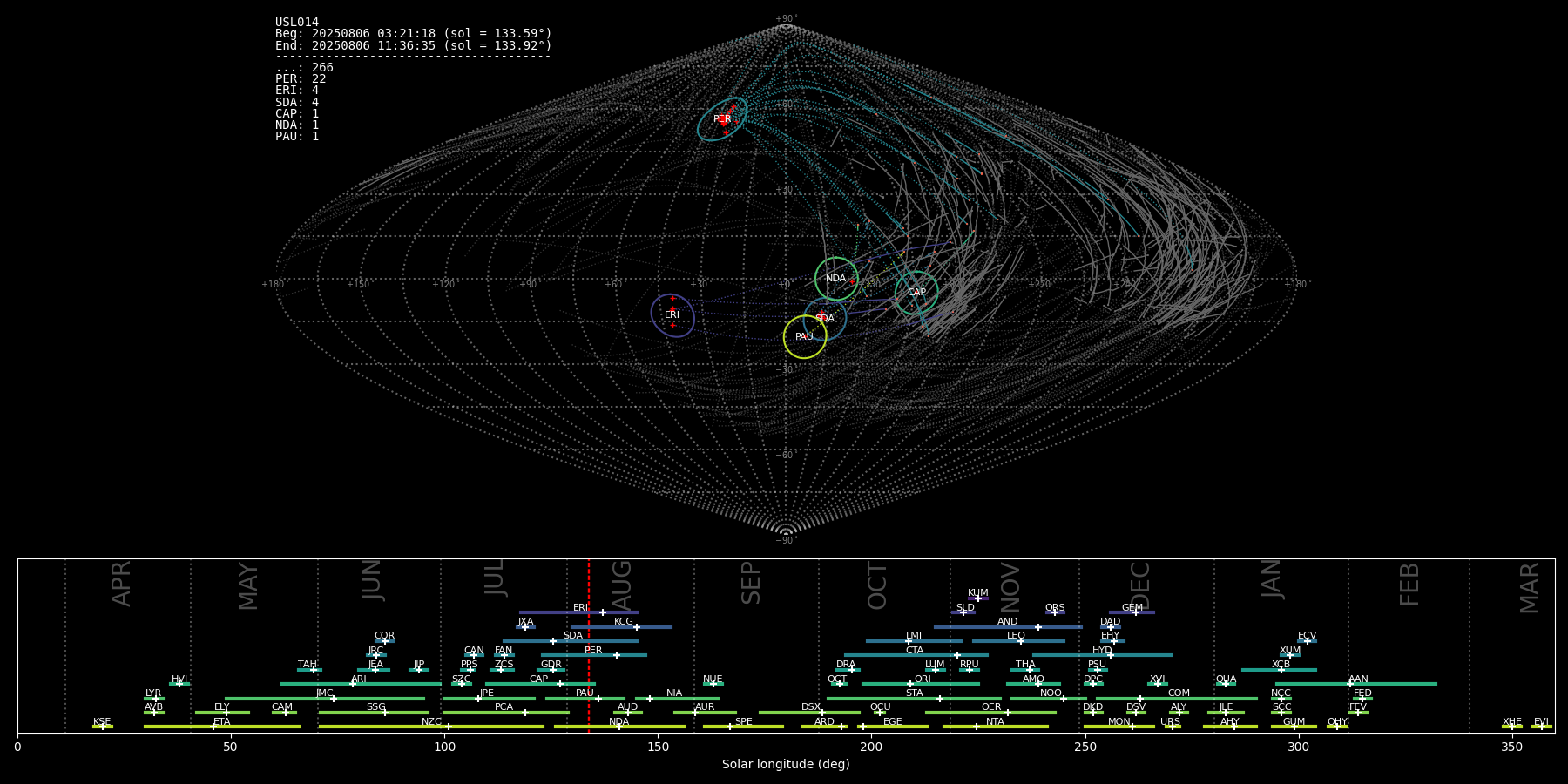Viewport: 1568px width, 784px height.
Task: Select the MON shower label in timeline
Action: tap(1119, 722)
